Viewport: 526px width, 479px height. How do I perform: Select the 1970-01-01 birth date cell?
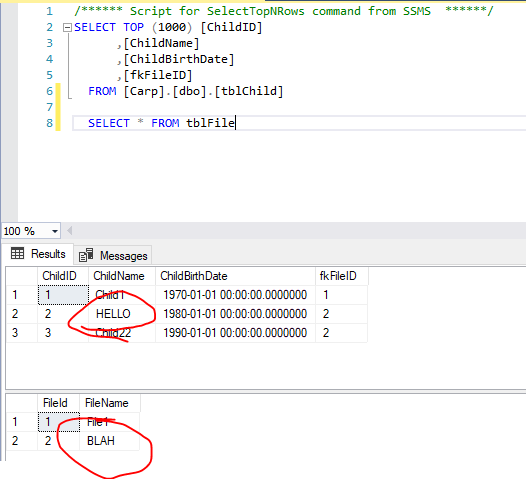(x=235, y=295)
